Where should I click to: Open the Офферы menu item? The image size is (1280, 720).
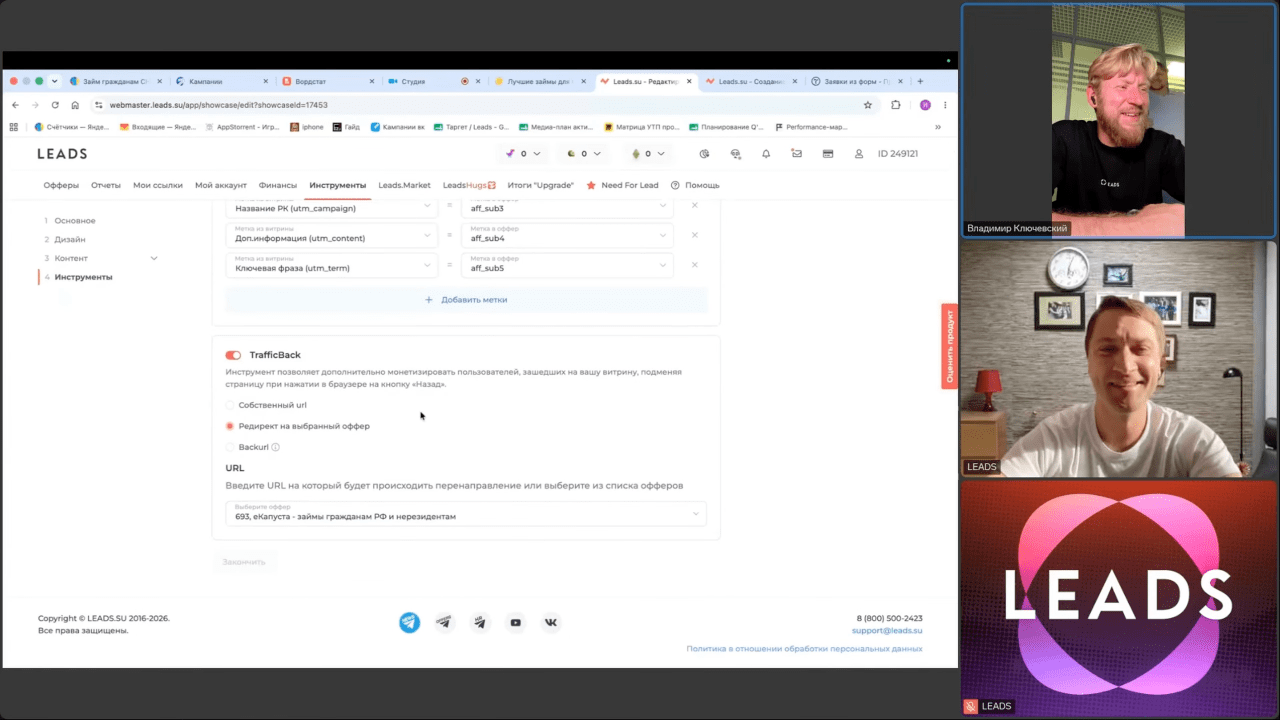click(x=61, y=185)
